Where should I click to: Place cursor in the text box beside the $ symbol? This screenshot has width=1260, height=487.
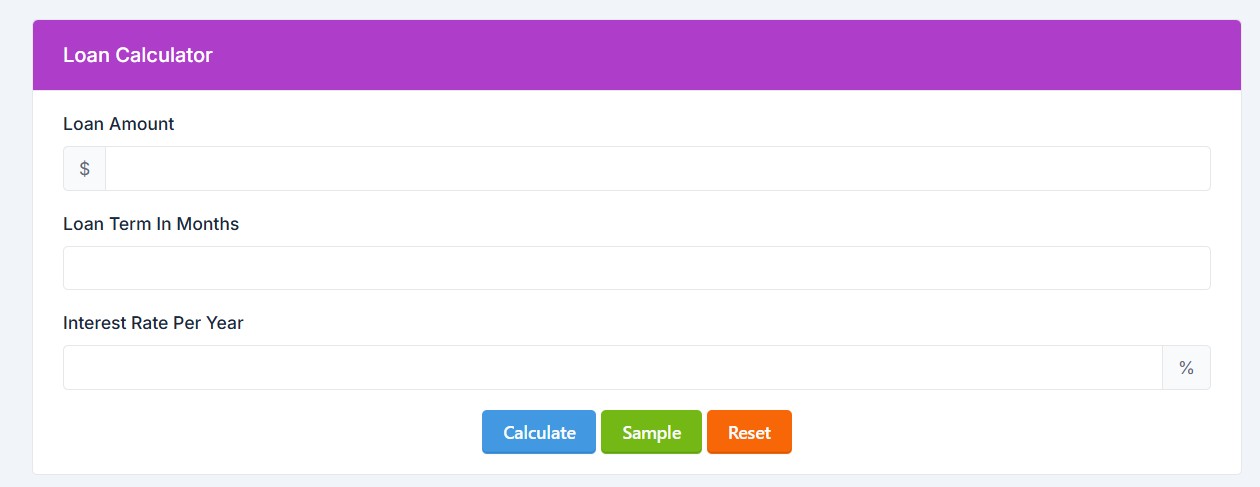tap(657, 168)
